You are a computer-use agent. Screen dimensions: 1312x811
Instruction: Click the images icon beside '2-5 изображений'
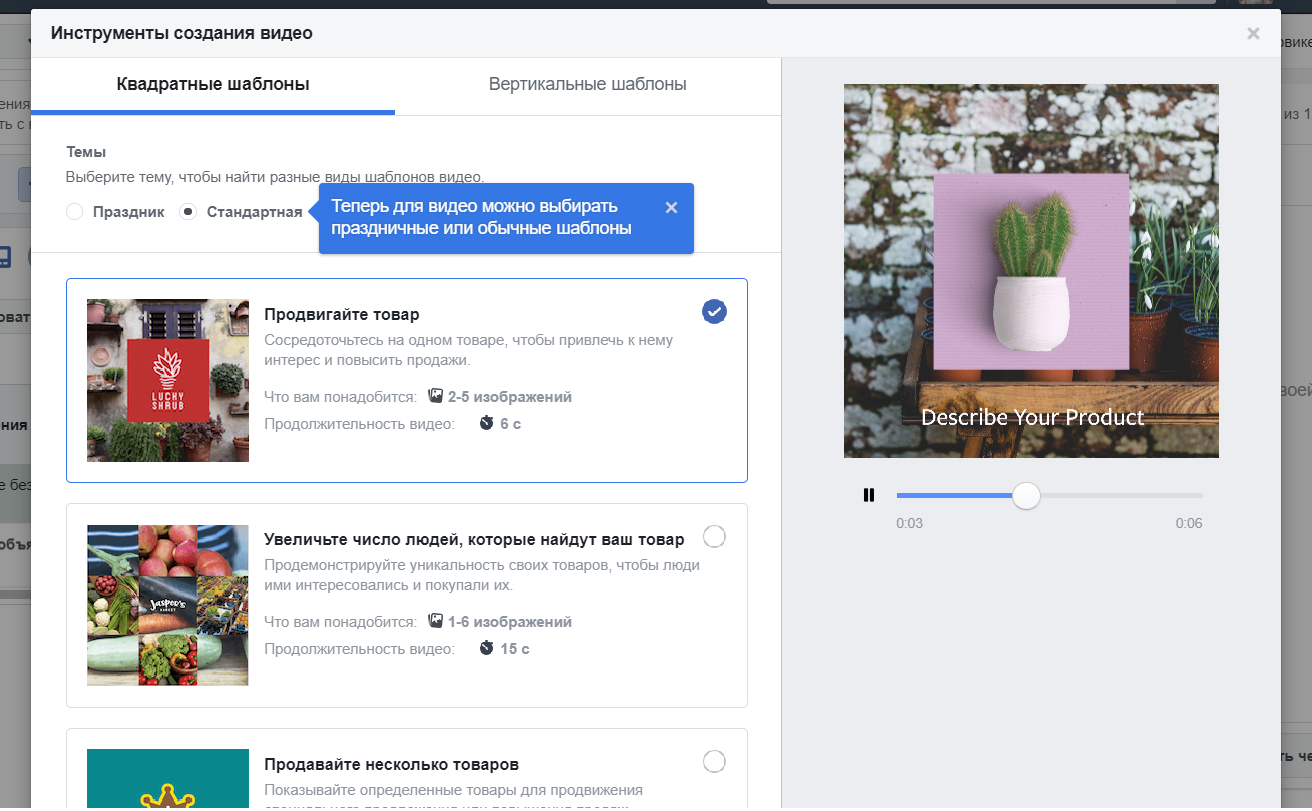pyautogui.click(x=435, y=395)
